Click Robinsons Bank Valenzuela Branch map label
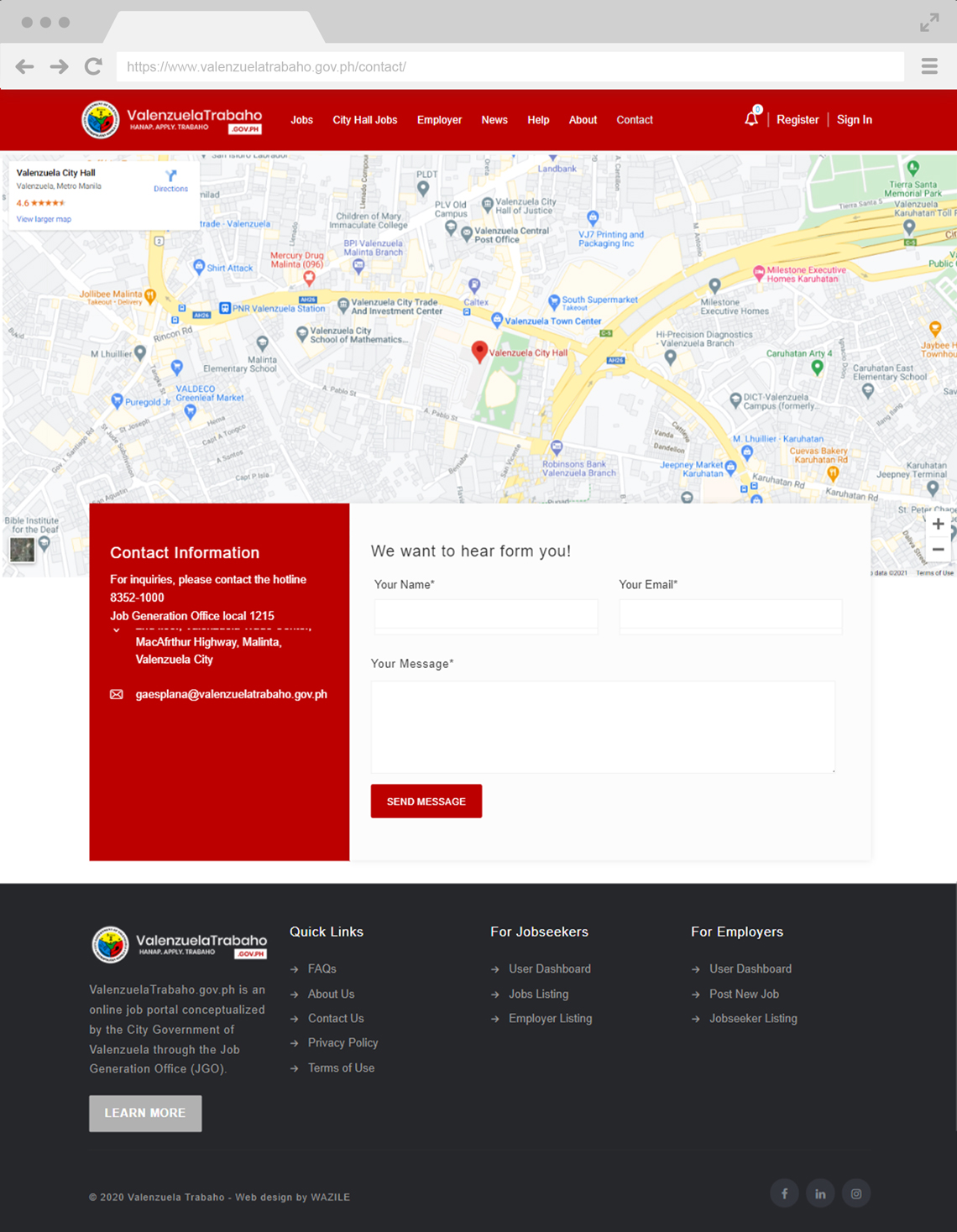Image resolution: width=957 pixels, height=1232 pixels. 579,468
